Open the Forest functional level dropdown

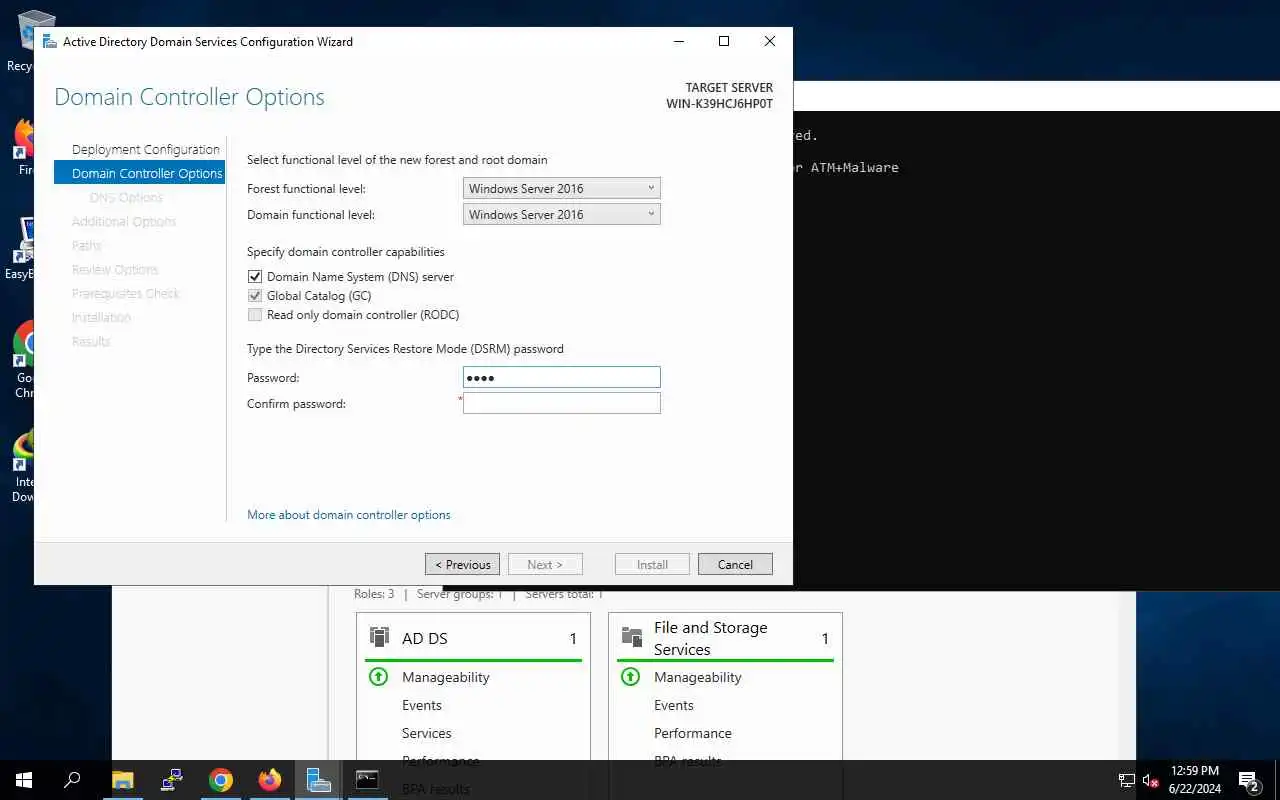coord(562,188)
